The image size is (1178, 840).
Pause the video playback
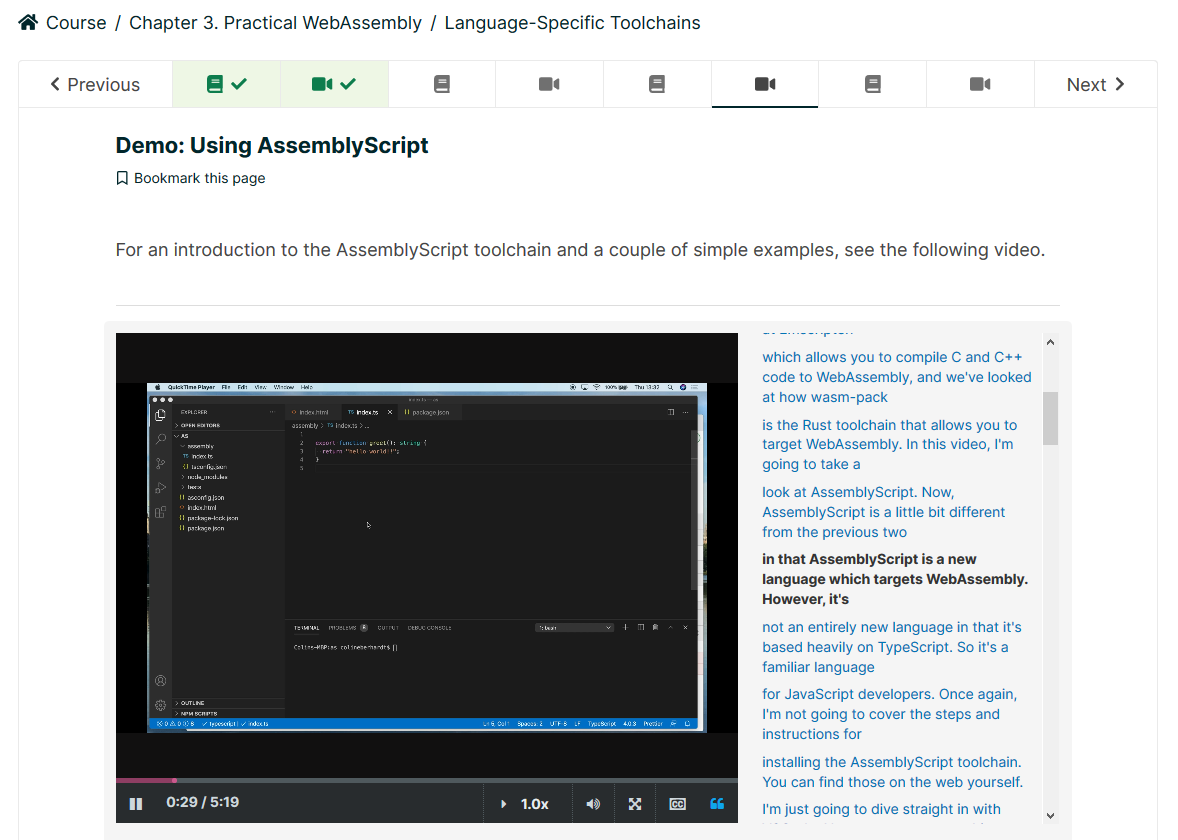(136, 803)
